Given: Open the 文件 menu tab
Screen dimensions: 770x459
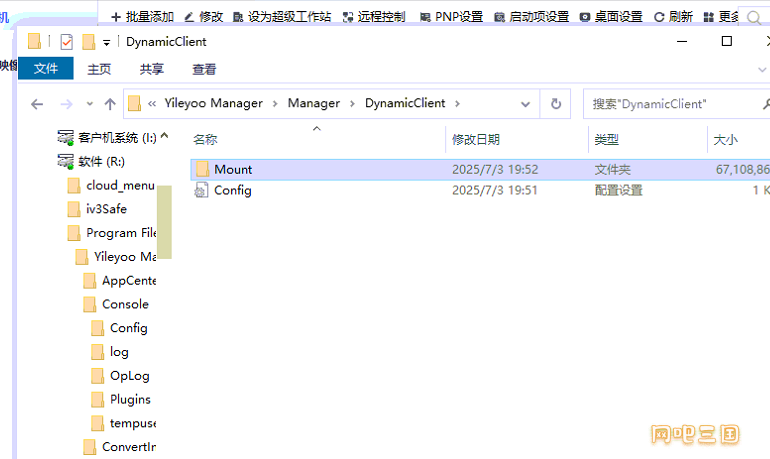Looking at the screenshot, I should (46, 68).
